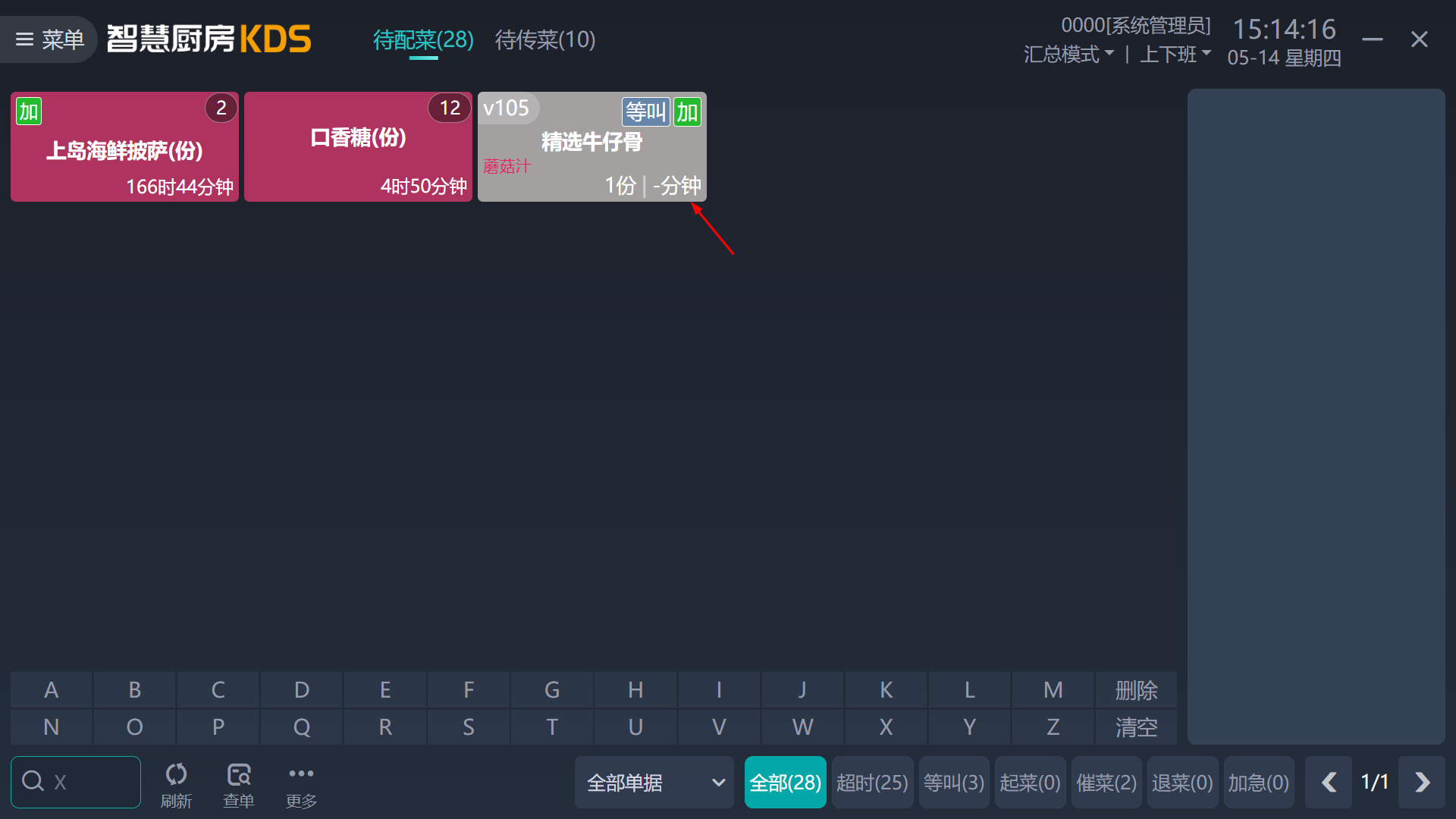Click the count badge 2 on 上岛海鲜披萨

tap(221, 108)
